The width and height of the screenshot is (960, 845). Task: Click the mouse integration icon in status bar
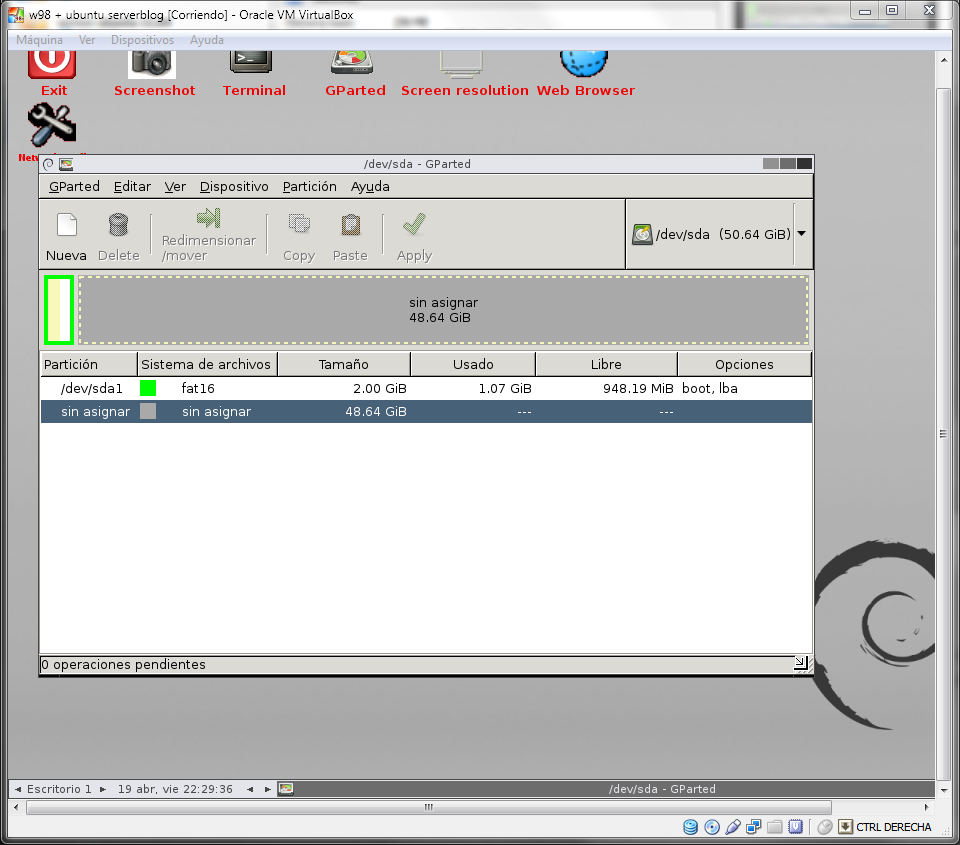(x=825, y=827)
